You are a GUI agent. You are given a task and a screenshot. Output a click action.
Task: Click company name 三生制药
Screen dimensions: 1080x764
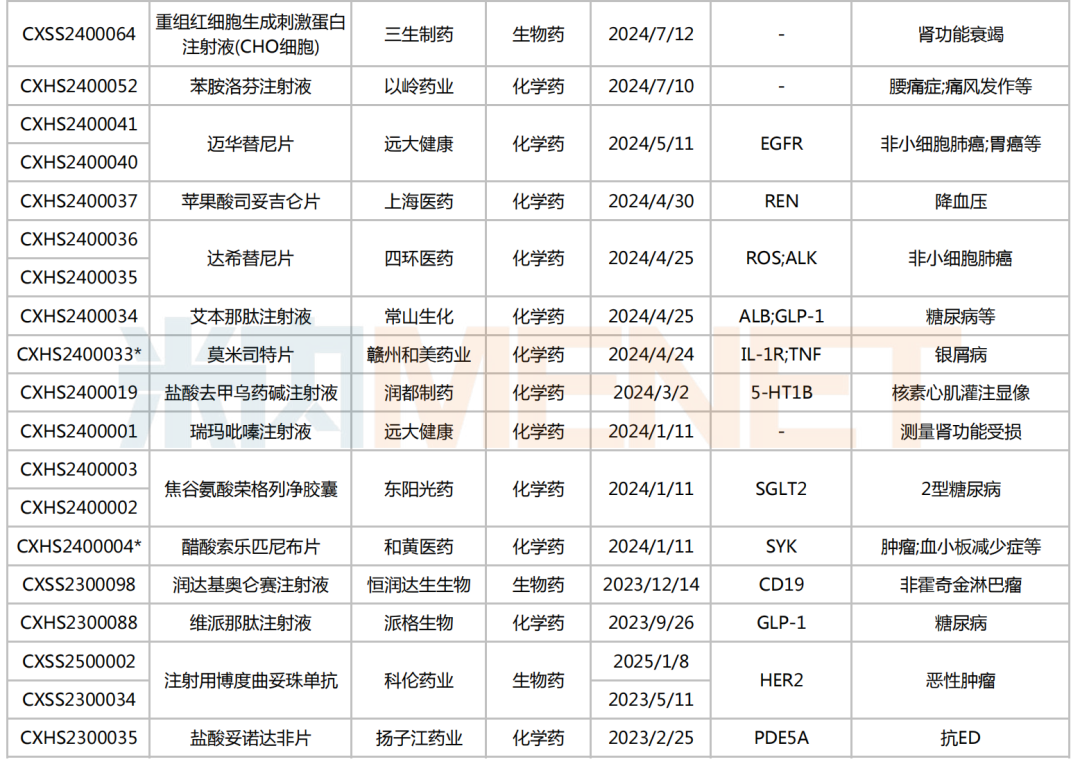coord(419,34)
